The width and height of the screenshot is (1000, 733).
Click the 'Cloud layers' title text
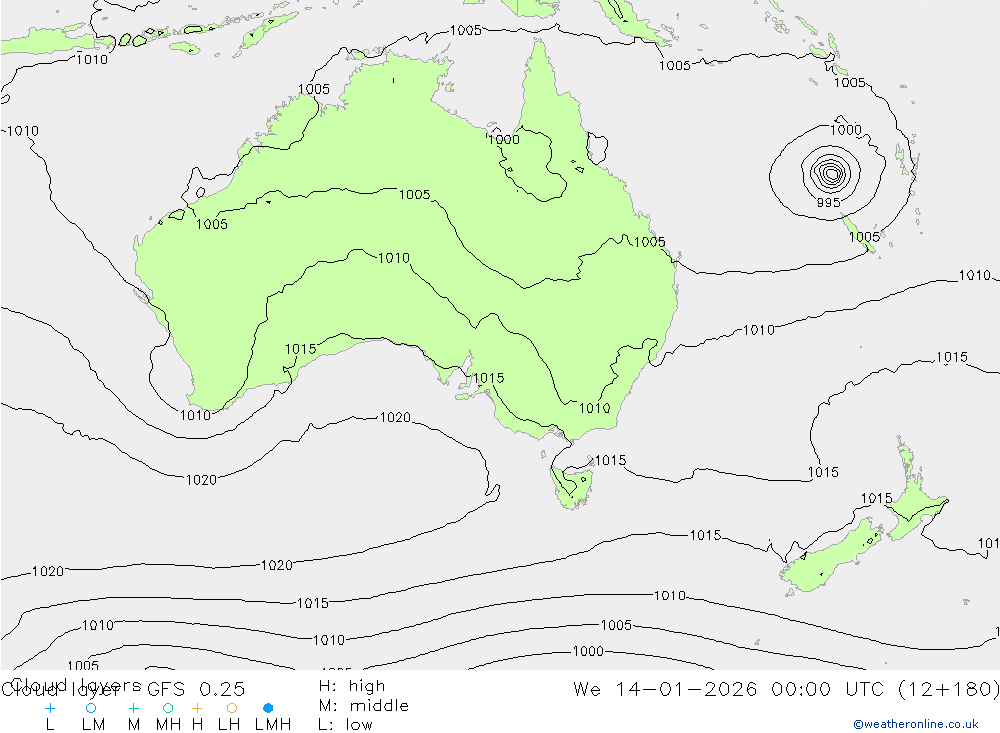point(77,685)
